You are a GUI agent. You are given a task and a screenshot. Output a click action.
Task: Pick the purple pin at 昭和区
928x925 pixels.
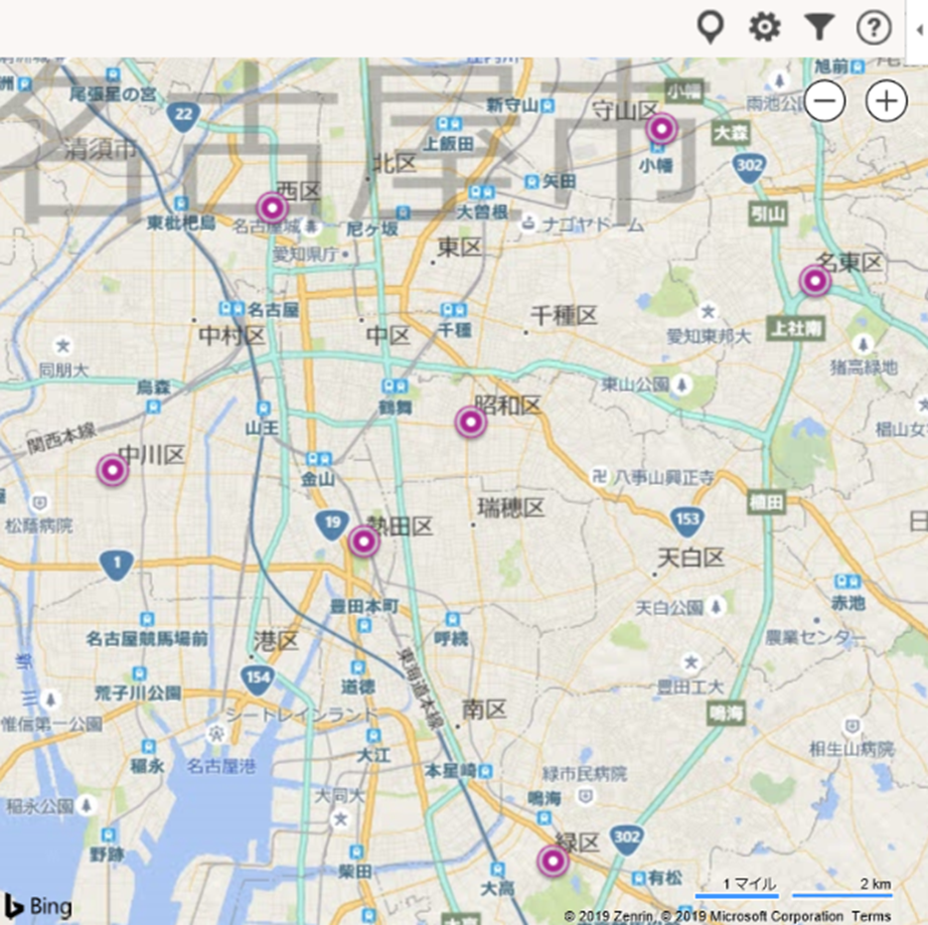point(470,422)
